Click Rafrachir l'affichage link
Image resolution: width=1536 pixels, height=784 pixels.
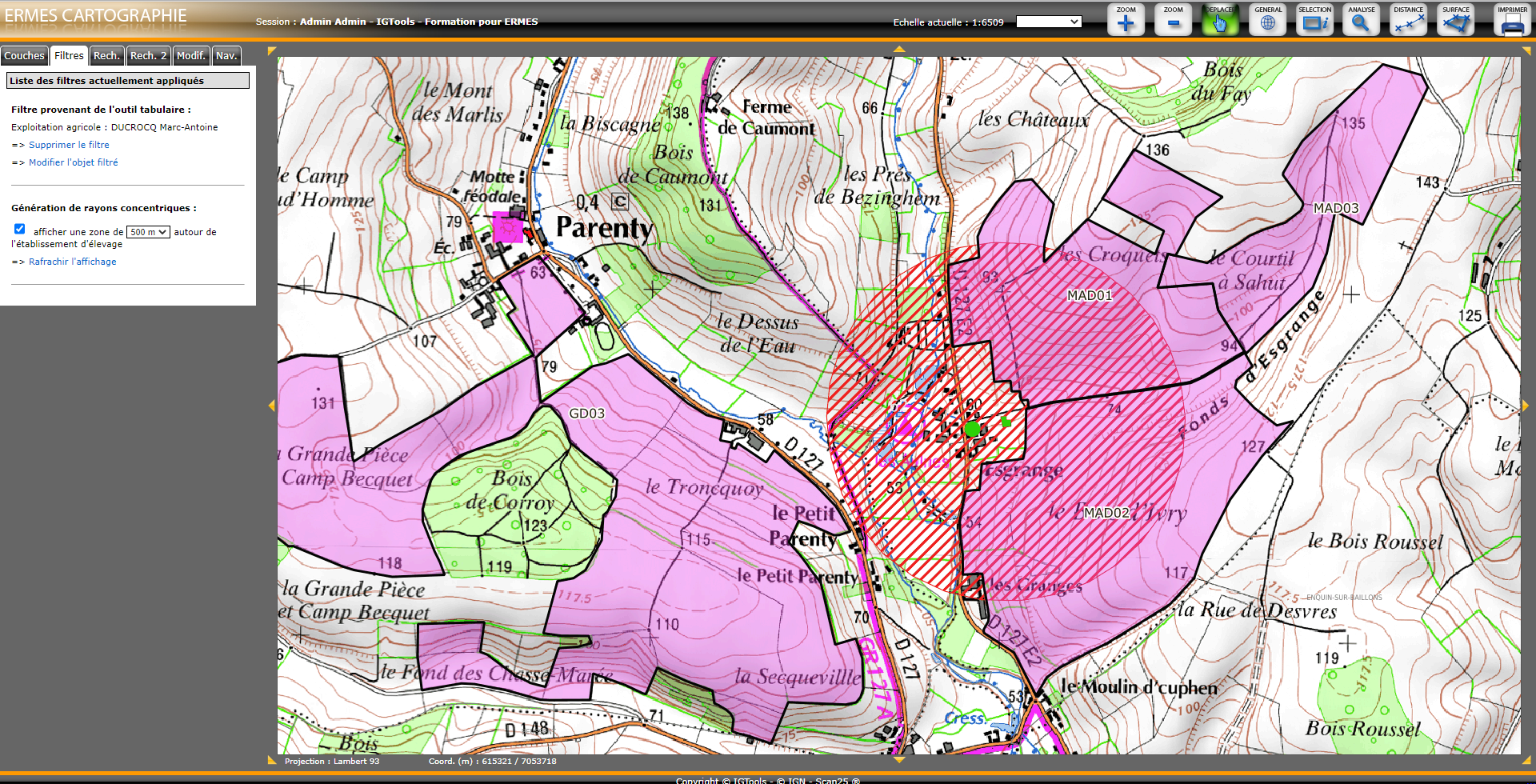[x=72, y=262]
